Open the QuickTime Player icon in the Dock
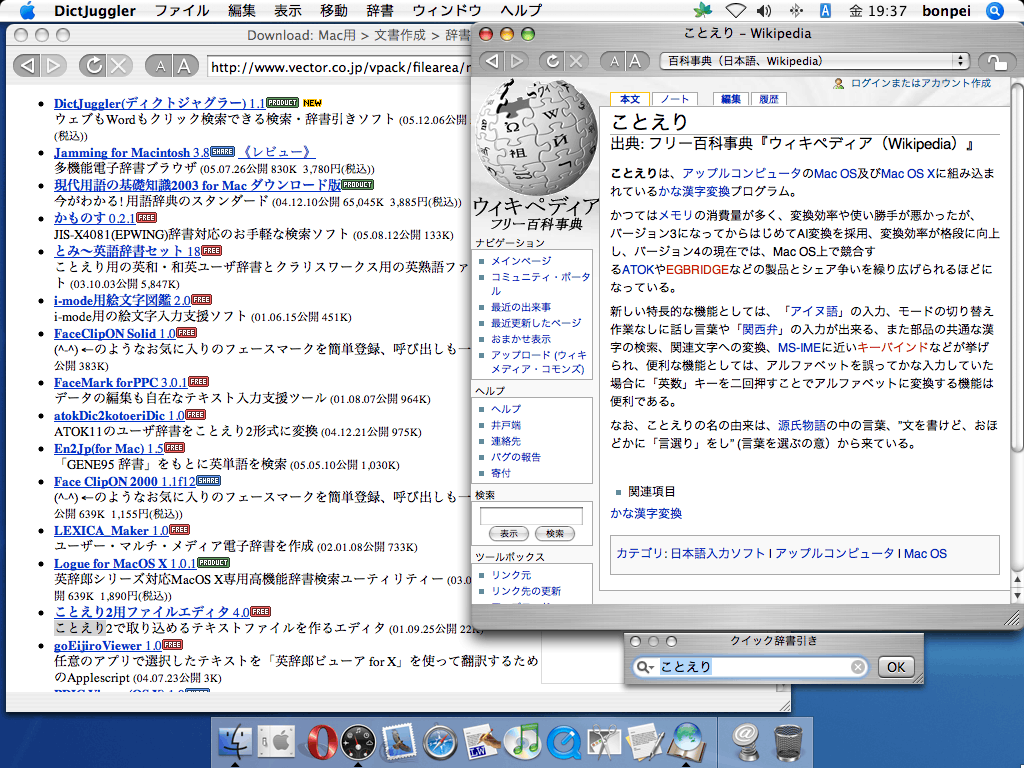1024x768 pixels. coord(564,743)
